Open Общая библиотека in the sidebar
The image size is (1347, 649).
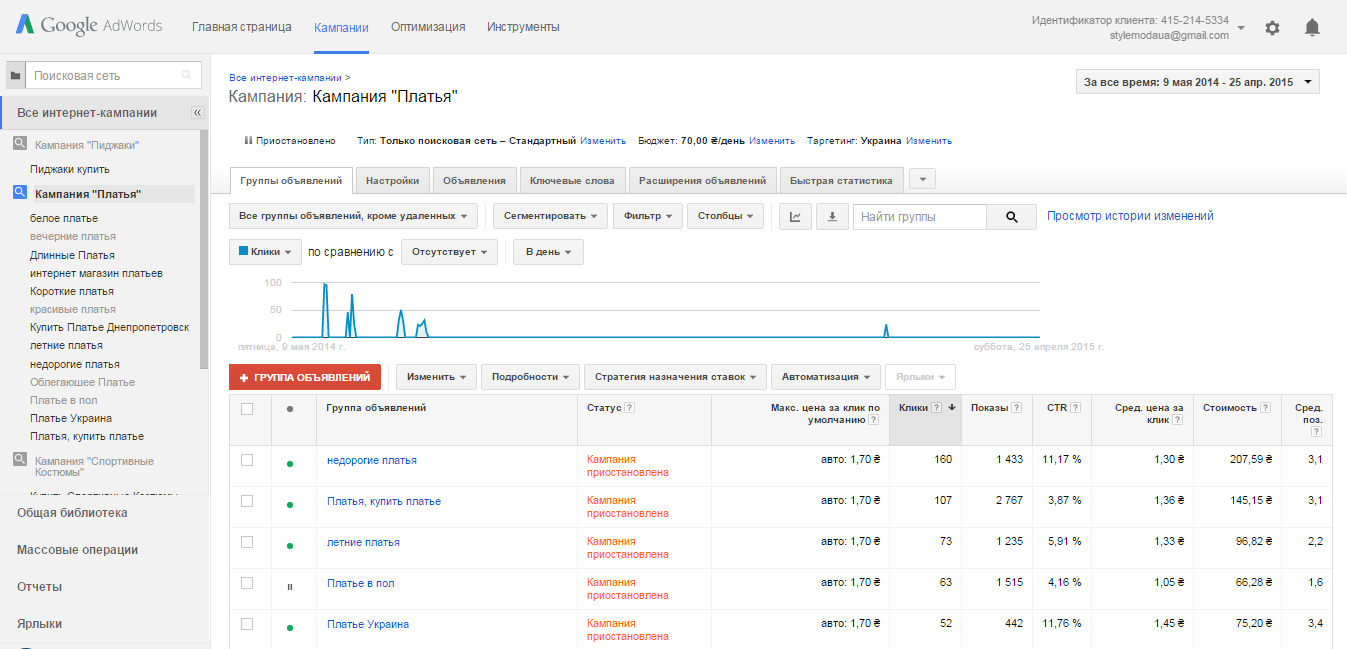[x=72, y=513]
